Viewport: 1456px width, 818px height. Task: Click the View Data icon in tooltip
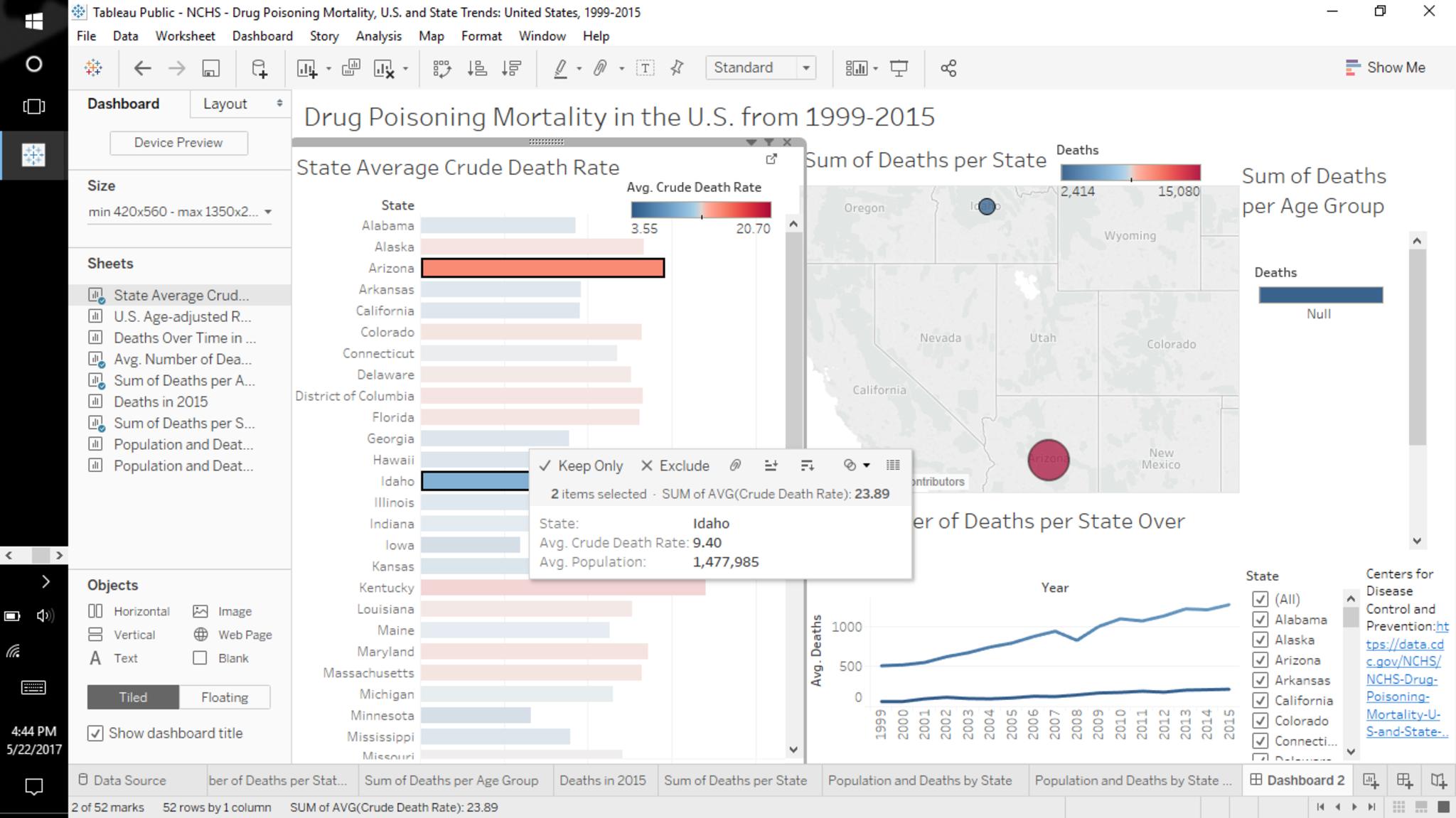893,465
